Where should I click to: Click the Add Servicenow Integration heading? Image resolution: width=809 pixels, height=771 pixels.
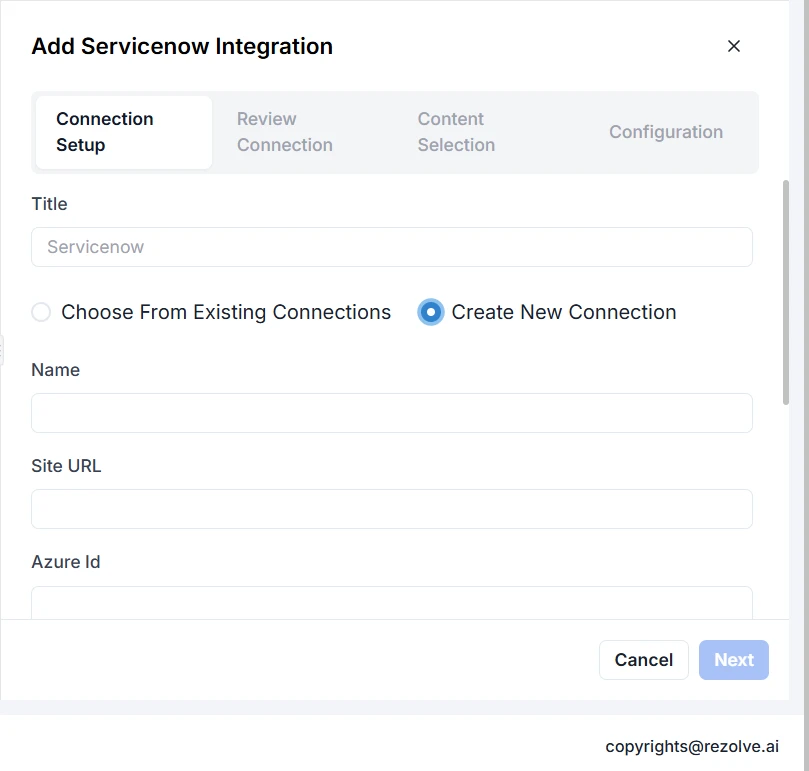182,46
